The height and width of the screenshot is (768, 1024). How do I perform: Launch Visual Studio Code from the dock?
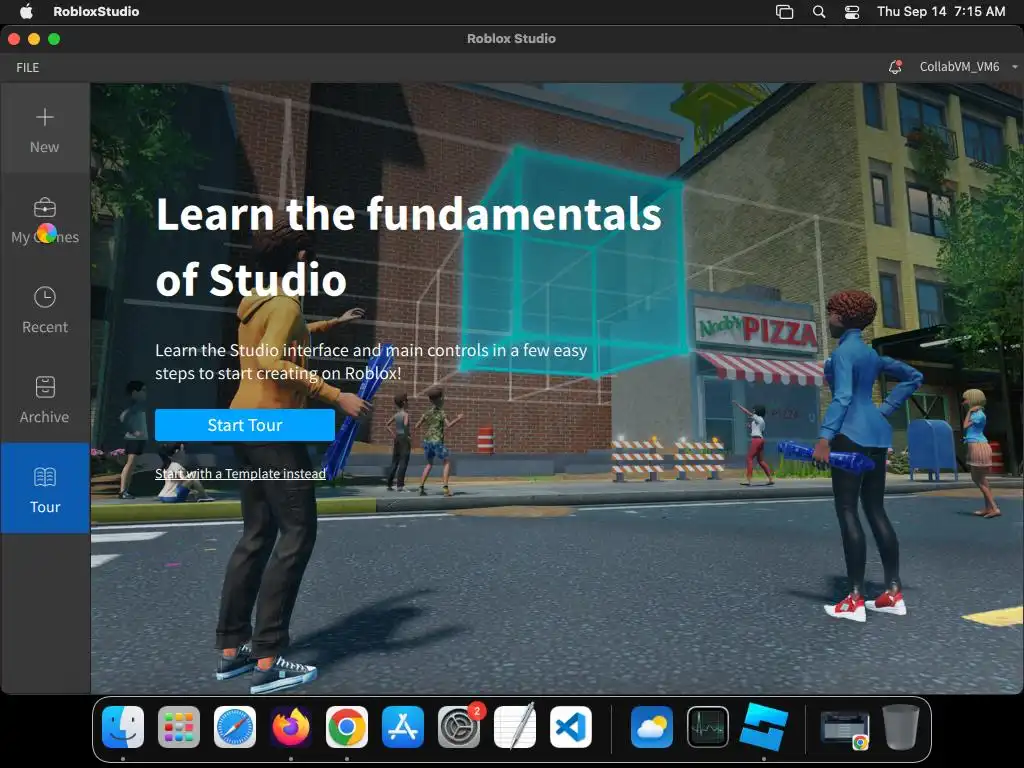(x=571, y=727)
